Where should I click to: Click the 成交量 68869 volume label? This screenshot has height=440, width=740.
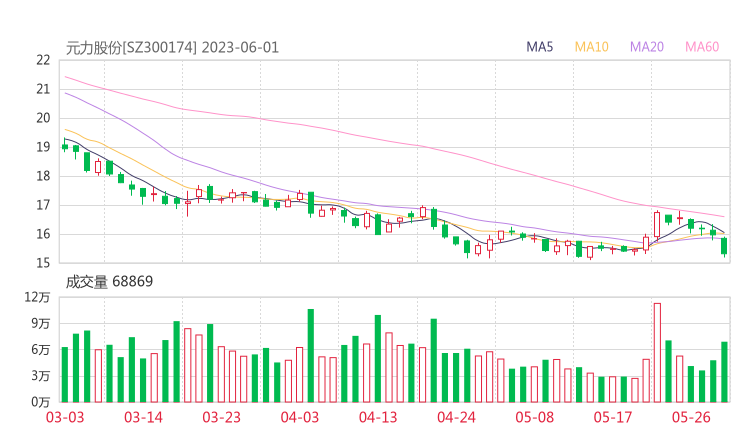point(109,282)
